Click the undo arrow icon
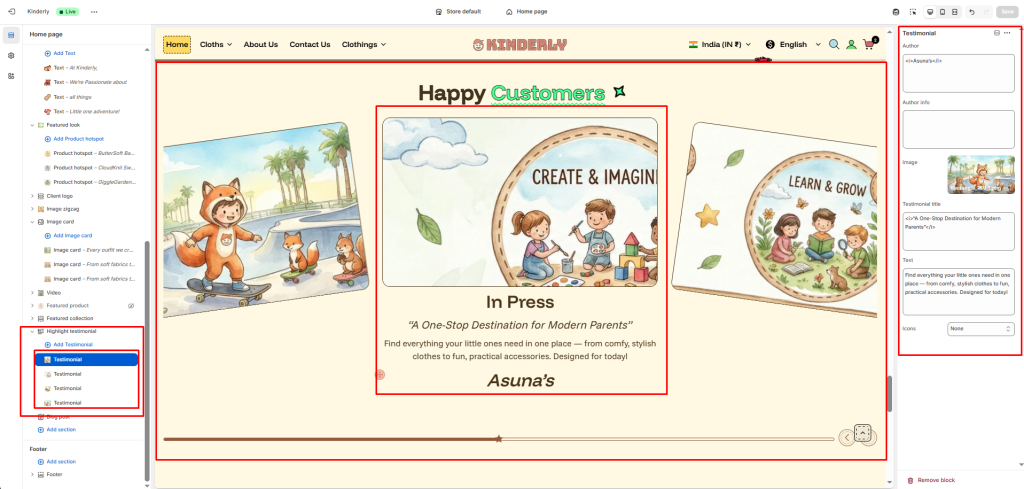The image size is (1024, 489). point(972,11)
